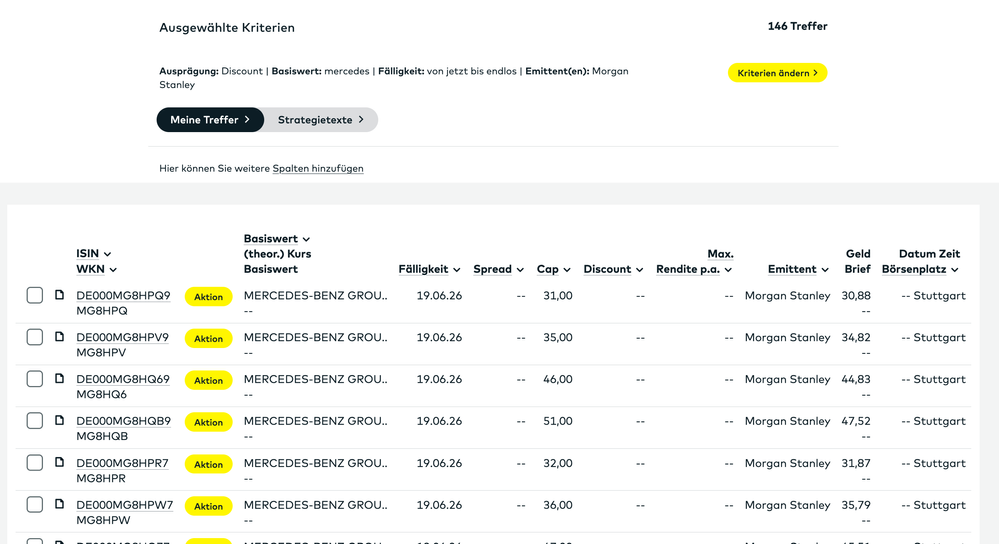The height and width of the screenshot is (544, 999).
Task: Tick checkbox for DE000MG8HPW7 row
Action: [34, 505]
